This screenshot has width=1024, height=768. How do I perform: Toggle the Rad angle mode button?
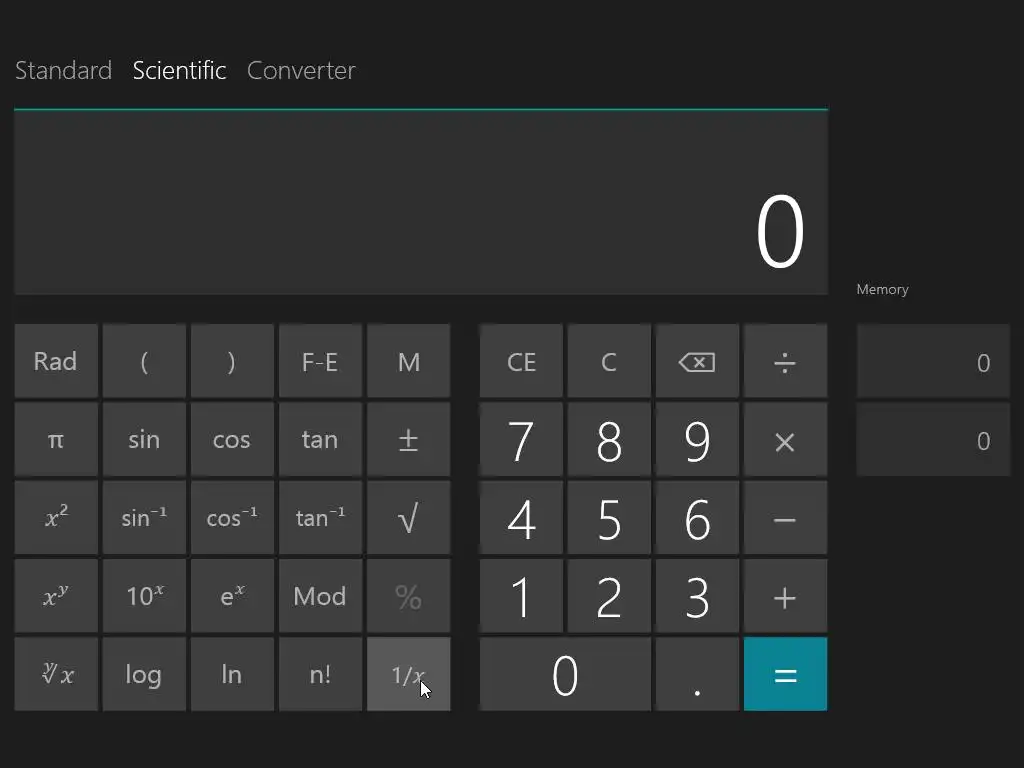(x=56, y=361)
